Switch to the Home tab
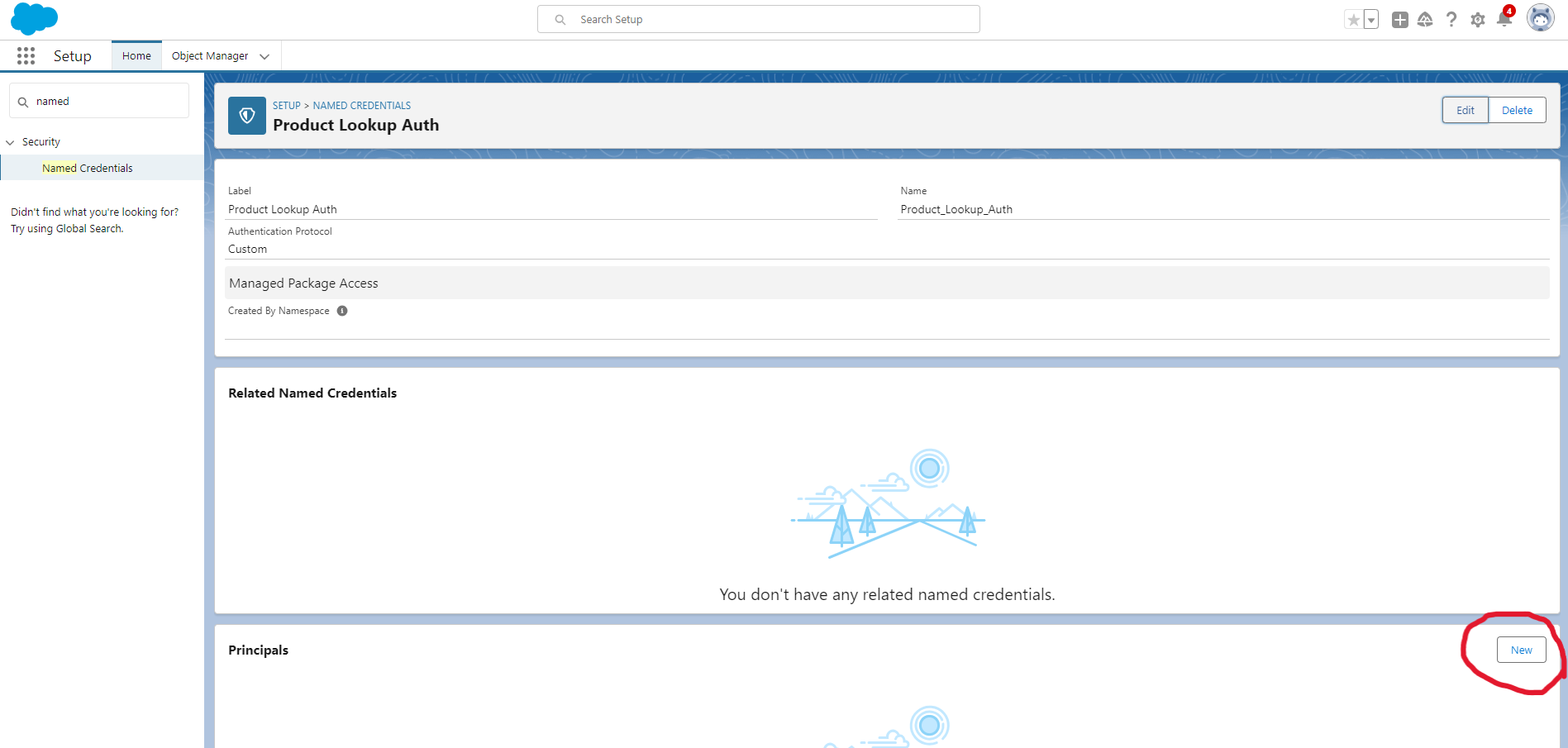Viewport: 1568px width, 748px height. pos(136,55)
